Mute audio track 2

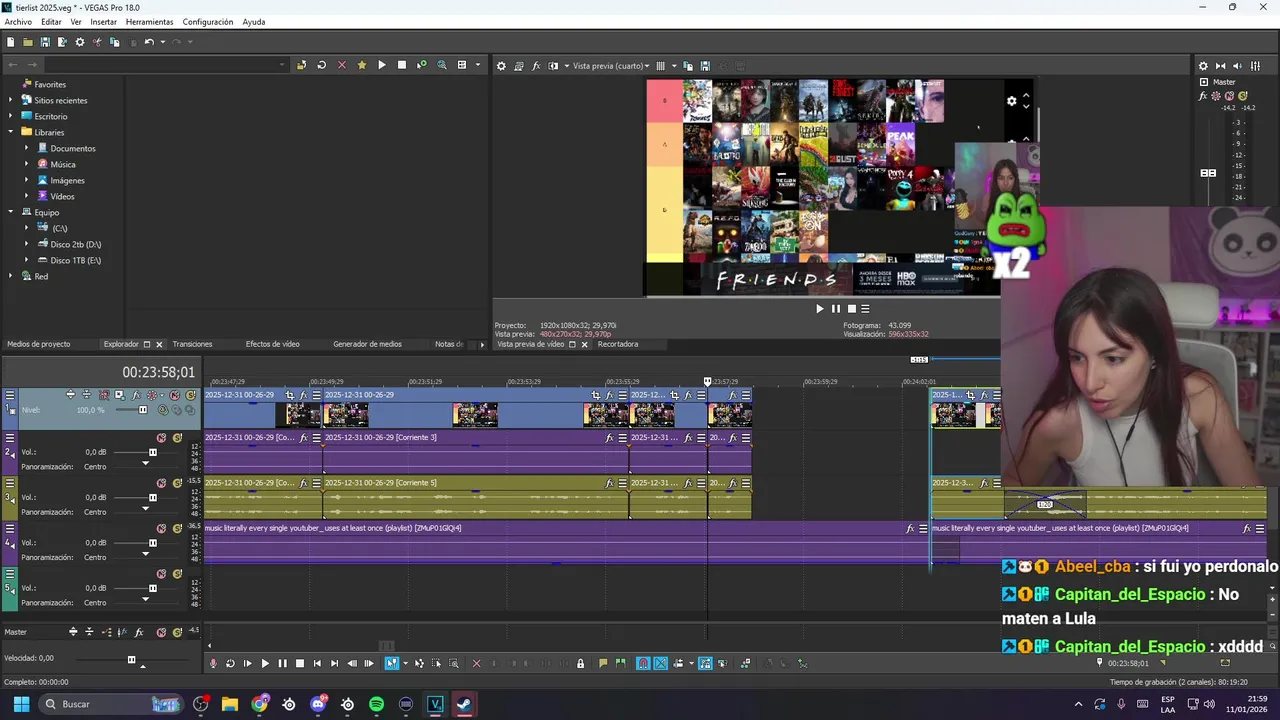pyautogui.click(x=161, y=438)
